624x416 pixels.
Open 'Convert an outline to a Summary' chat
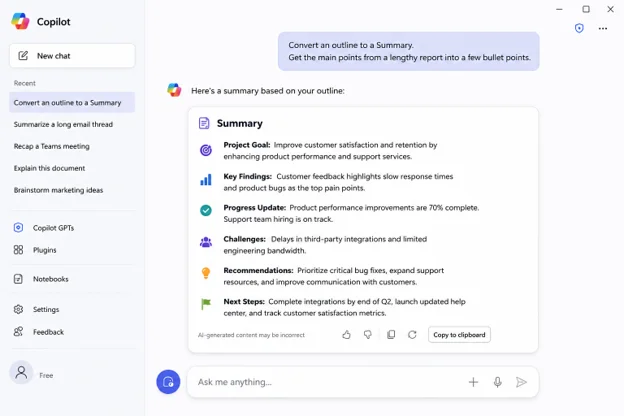(x=72, y=103)
